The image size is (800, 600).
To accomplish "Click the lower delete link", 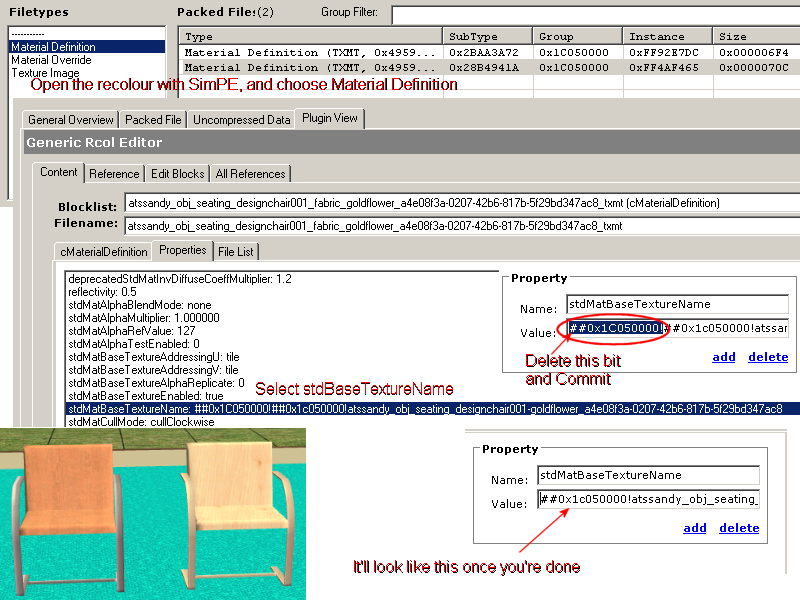I will (739, 528).
